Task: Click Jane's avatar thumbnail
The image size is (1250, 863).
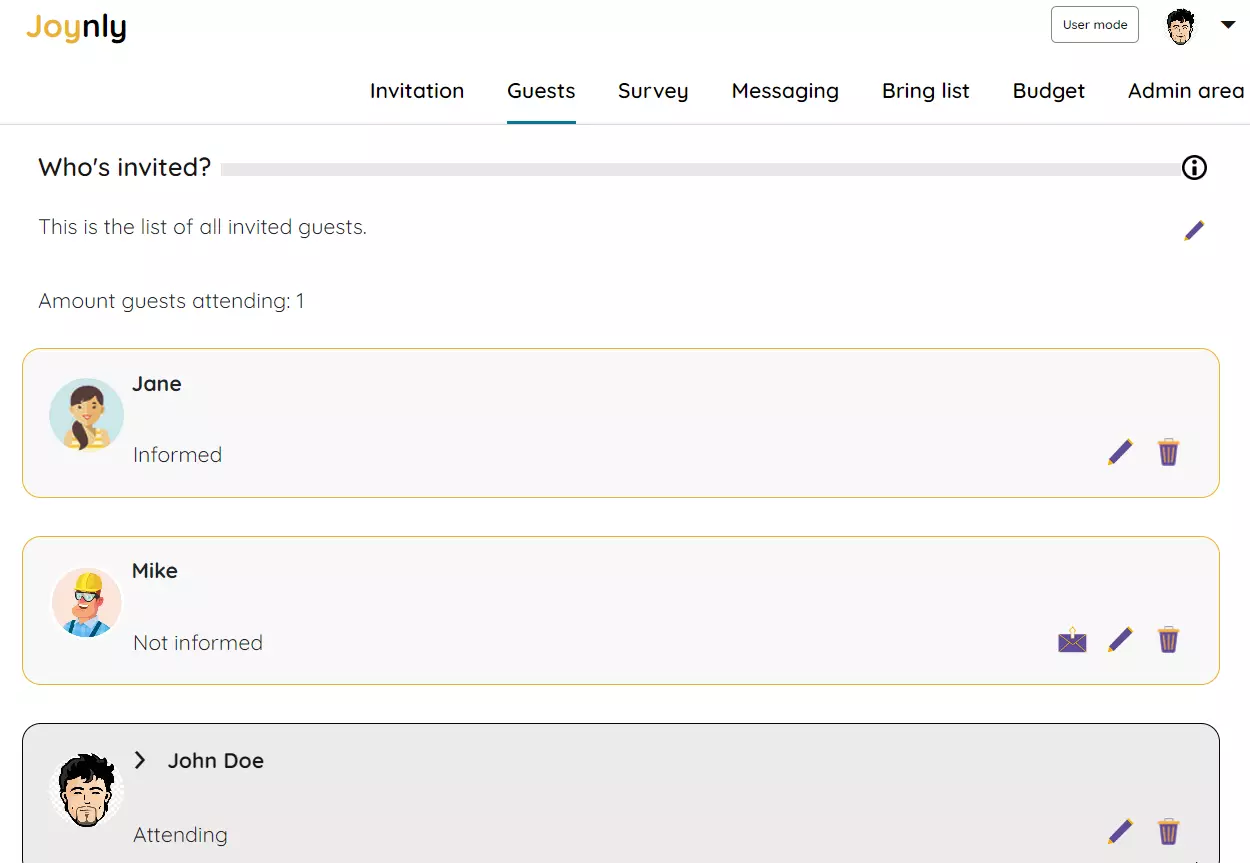Action: 86,414
